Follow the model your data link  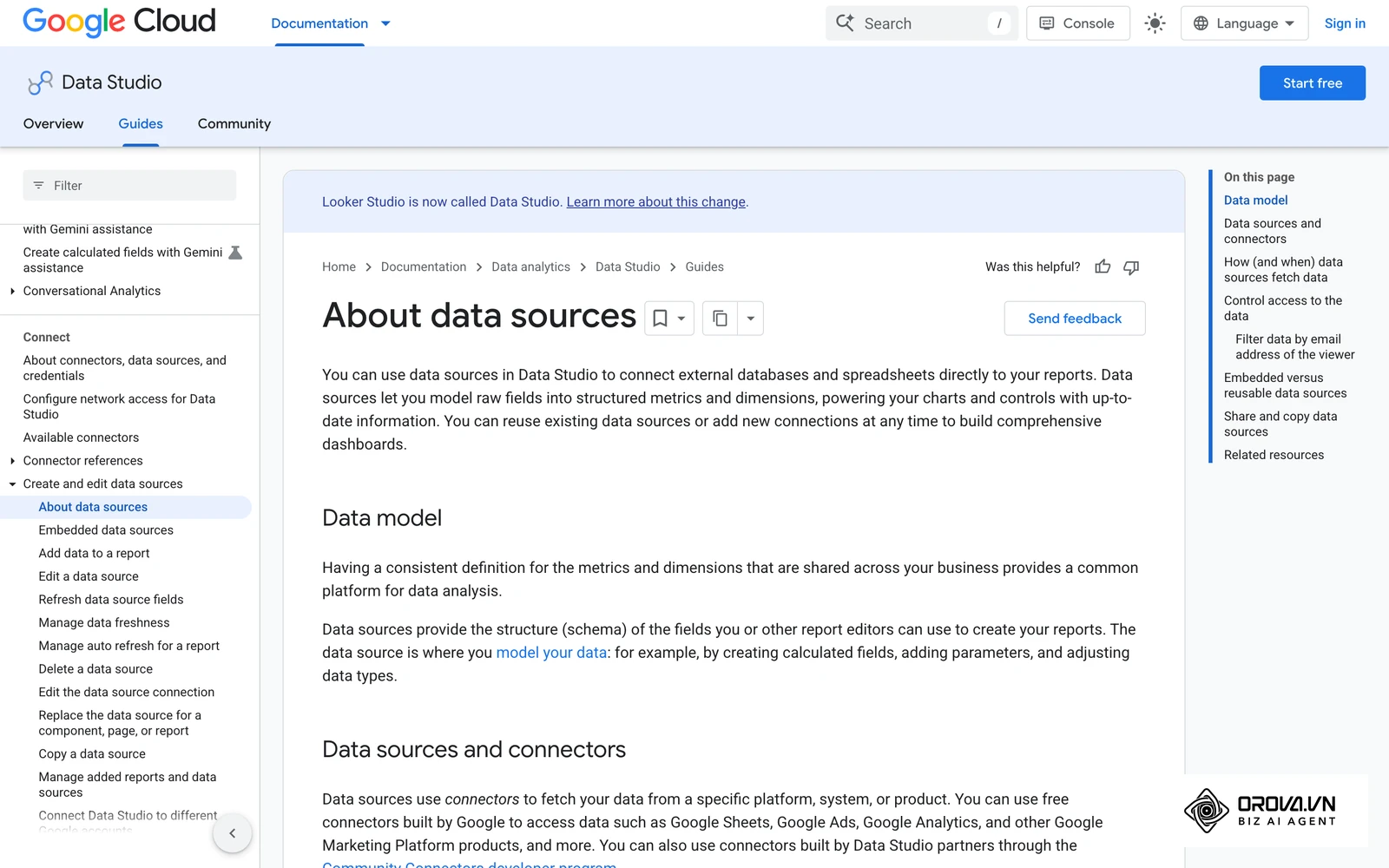(x=551, y=653)
